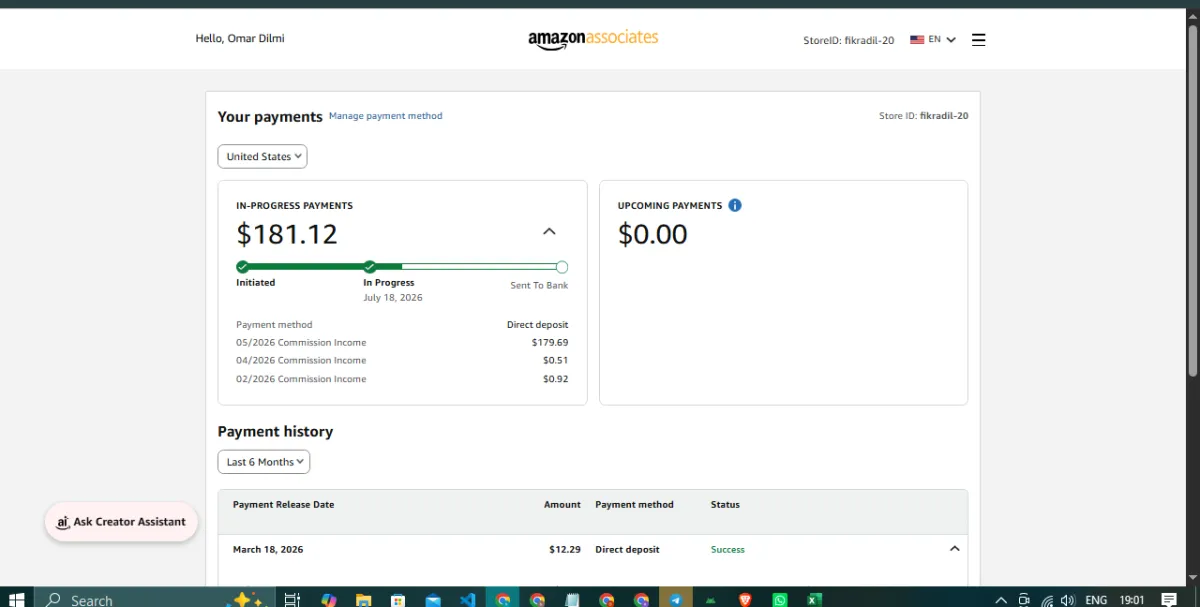
Task: Click Hello, Omar Dilmi greeting
Action: pos(240,39)
